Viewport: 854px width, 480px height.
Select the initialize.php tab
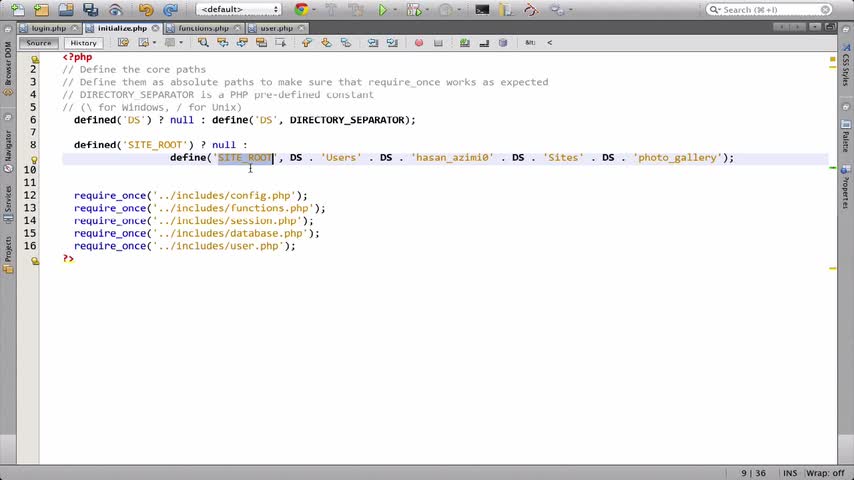coord(123,28)
